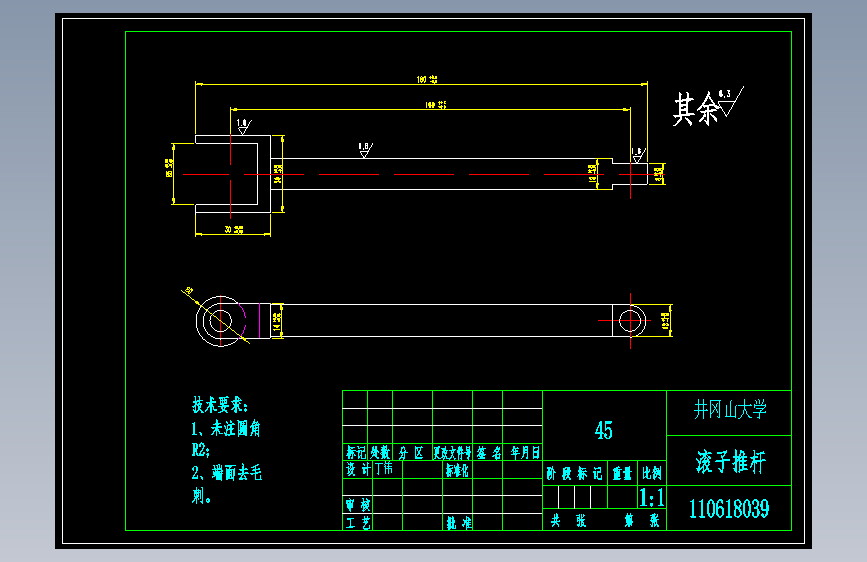This screenshot has height=562, width=867.
Task: Click the 14 dimension in lower view
Action: pos(278,321)
